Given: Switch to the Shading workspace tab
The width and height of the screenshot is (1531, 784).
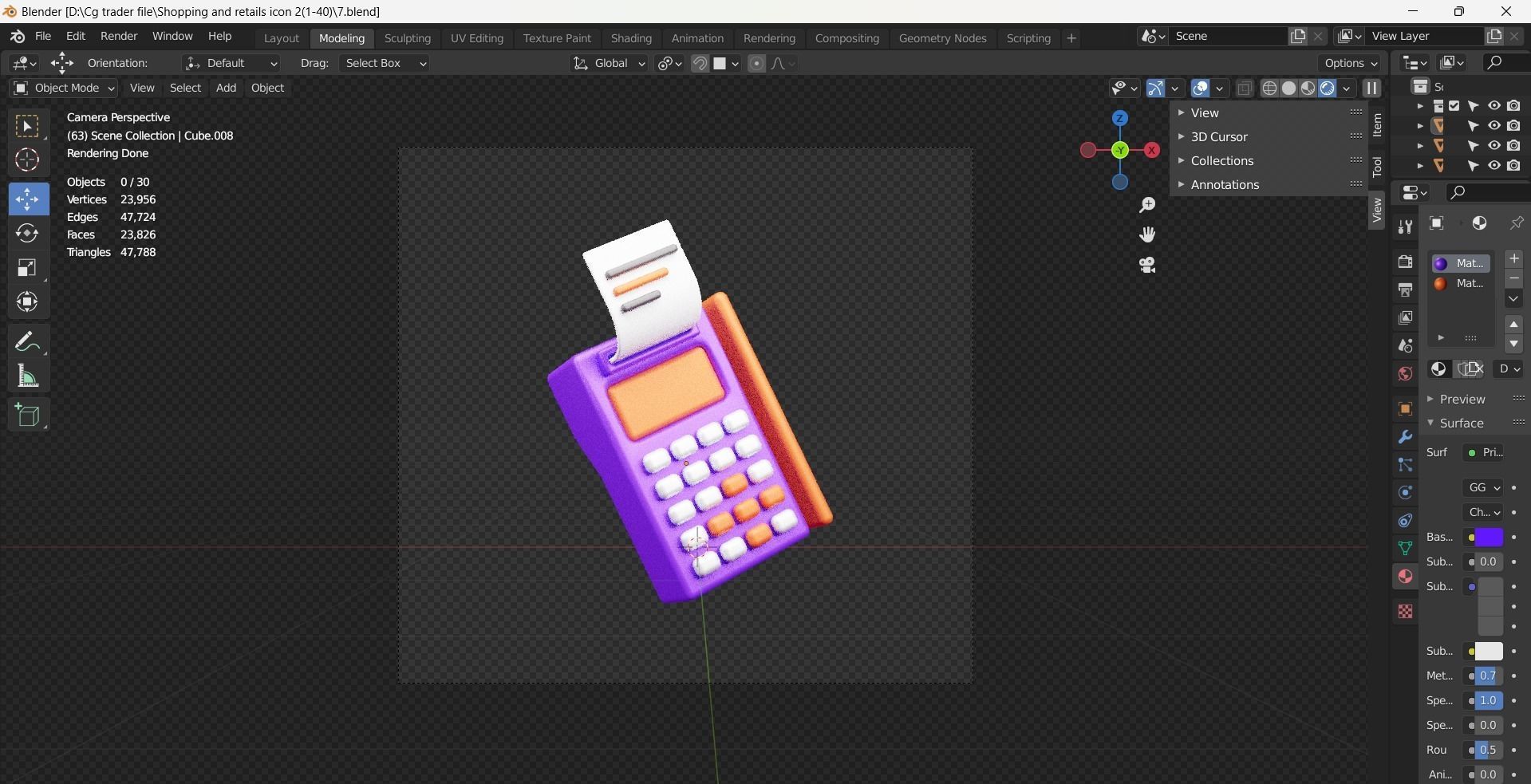Looking at the screenshot, I should pos(631,38).
